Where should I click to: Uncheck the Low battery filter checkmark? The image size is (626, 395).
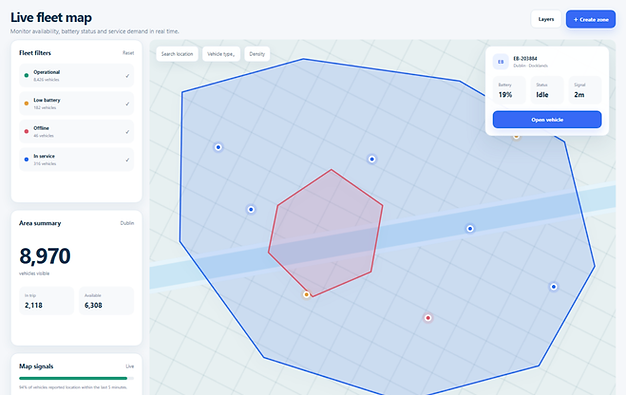pyautogui.click(x=127, y=103)
